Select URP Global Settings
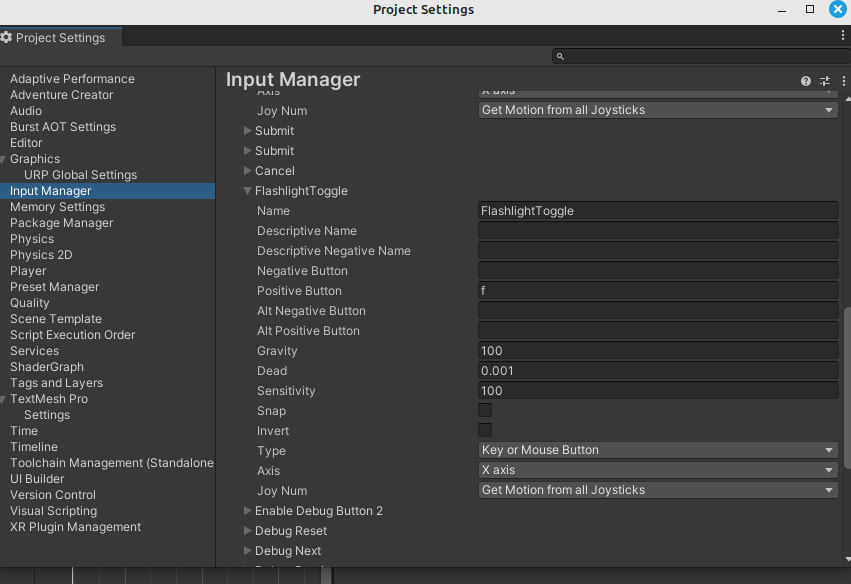This screenshot has width=851, height=584. tap(80, 175)
